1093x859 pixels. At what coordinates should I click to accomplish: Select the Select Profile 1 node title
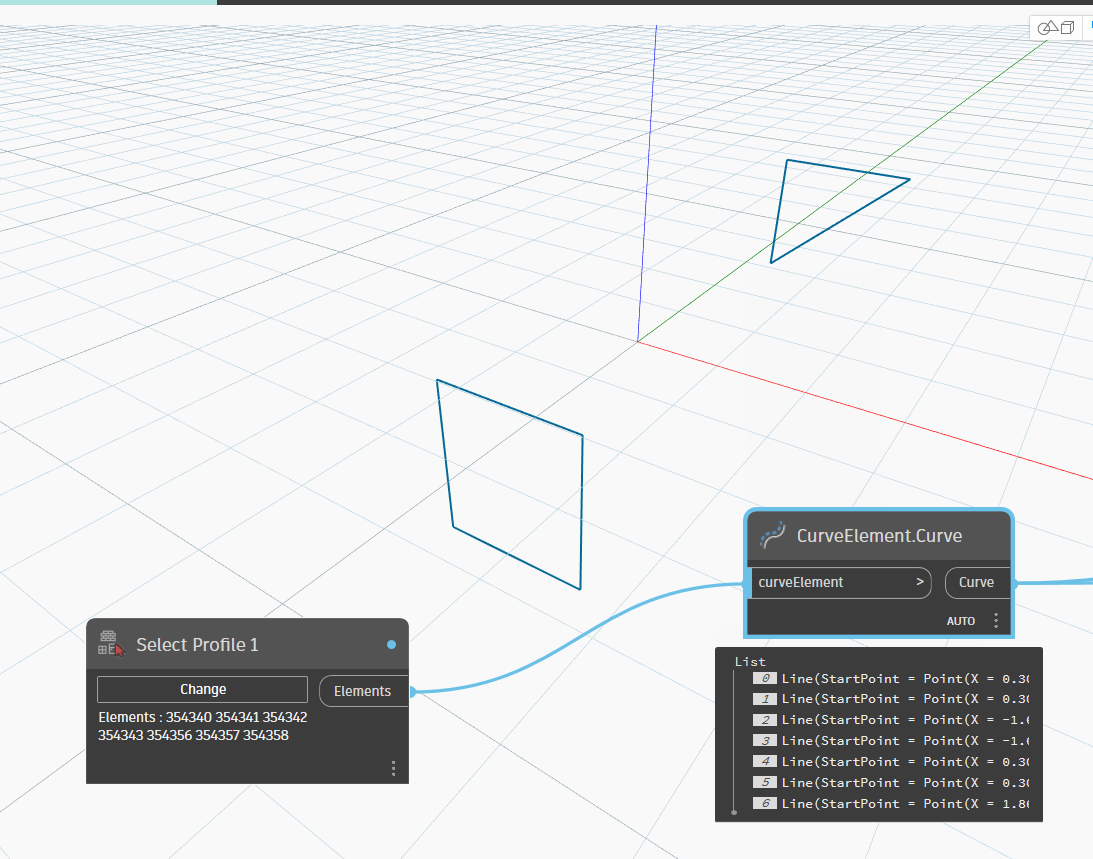point(197,644)
